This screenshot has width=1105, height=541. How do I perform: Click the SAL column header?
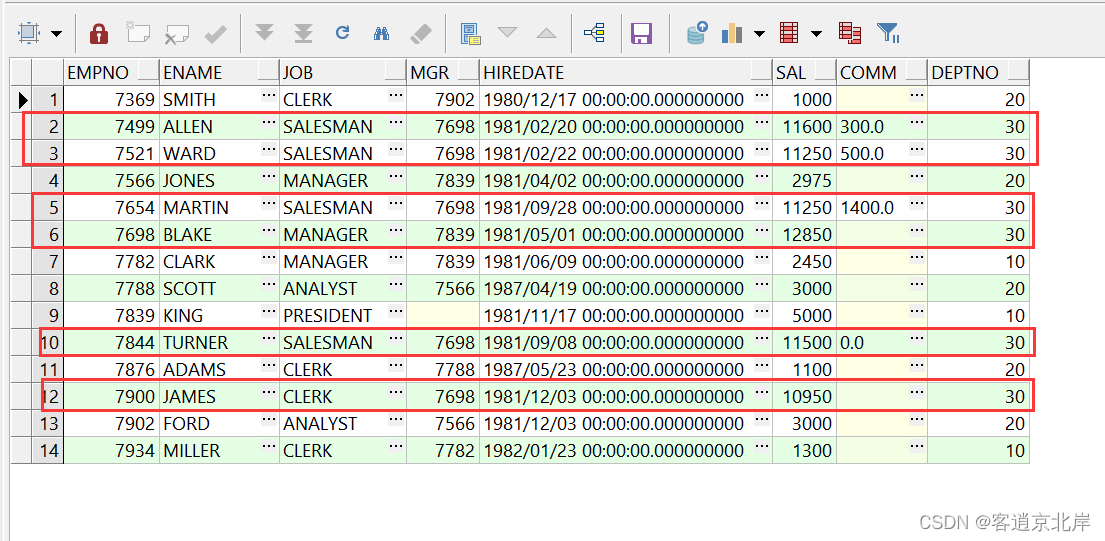click(x=804, y=73)
